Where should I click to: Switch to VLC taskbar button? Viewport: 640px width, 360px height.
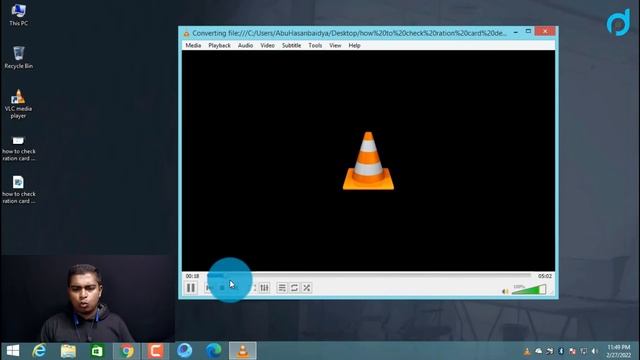(x=243, y=351)
